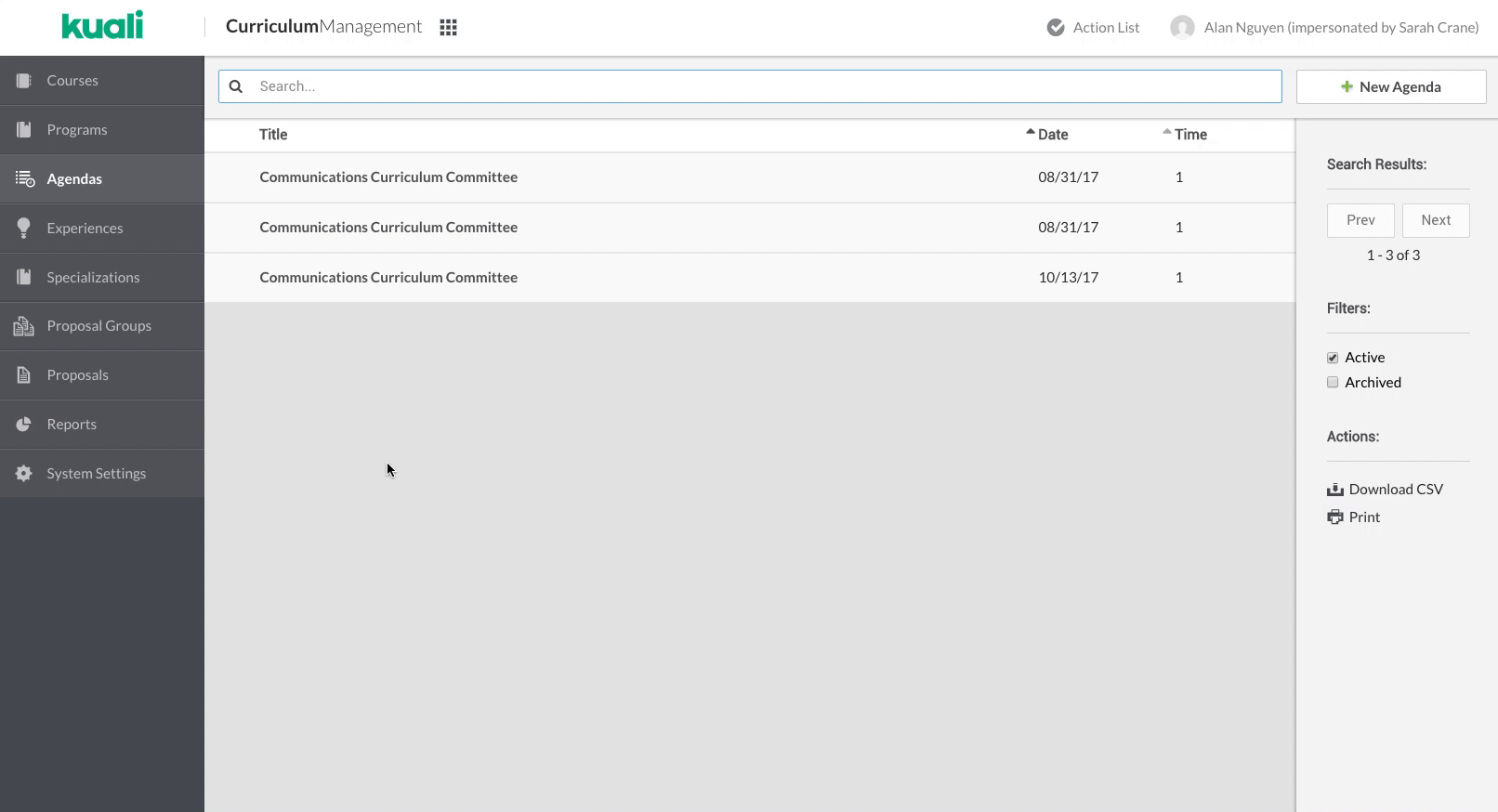Click the Download CSV icon
Screen dimensions: 1498x812
click(1335, 490)
